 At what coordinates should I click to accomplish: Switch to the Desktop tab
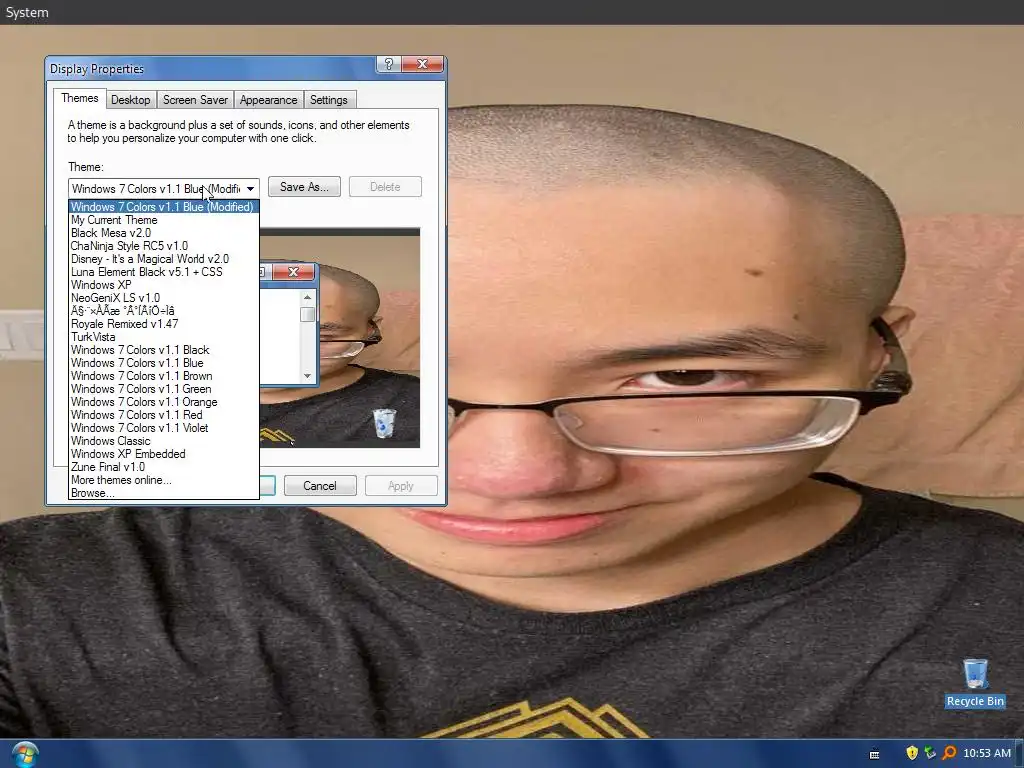(130, 100)
